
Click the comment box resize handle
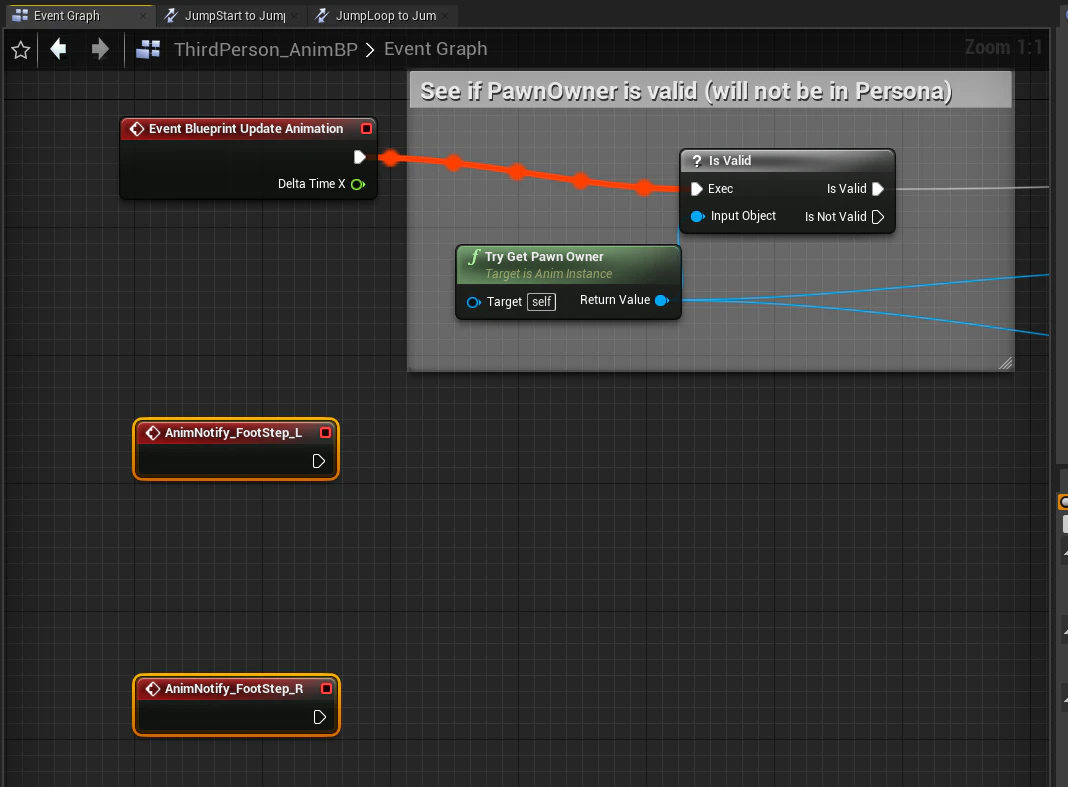coord(1005,363)
